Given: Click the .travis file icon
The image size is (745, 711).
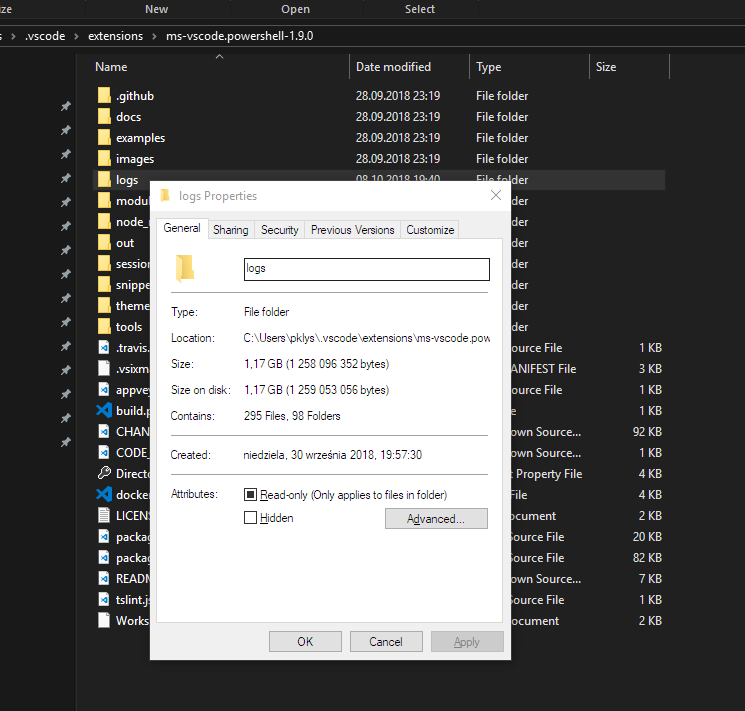Looking at the screenshot, I should click(104, 347).
